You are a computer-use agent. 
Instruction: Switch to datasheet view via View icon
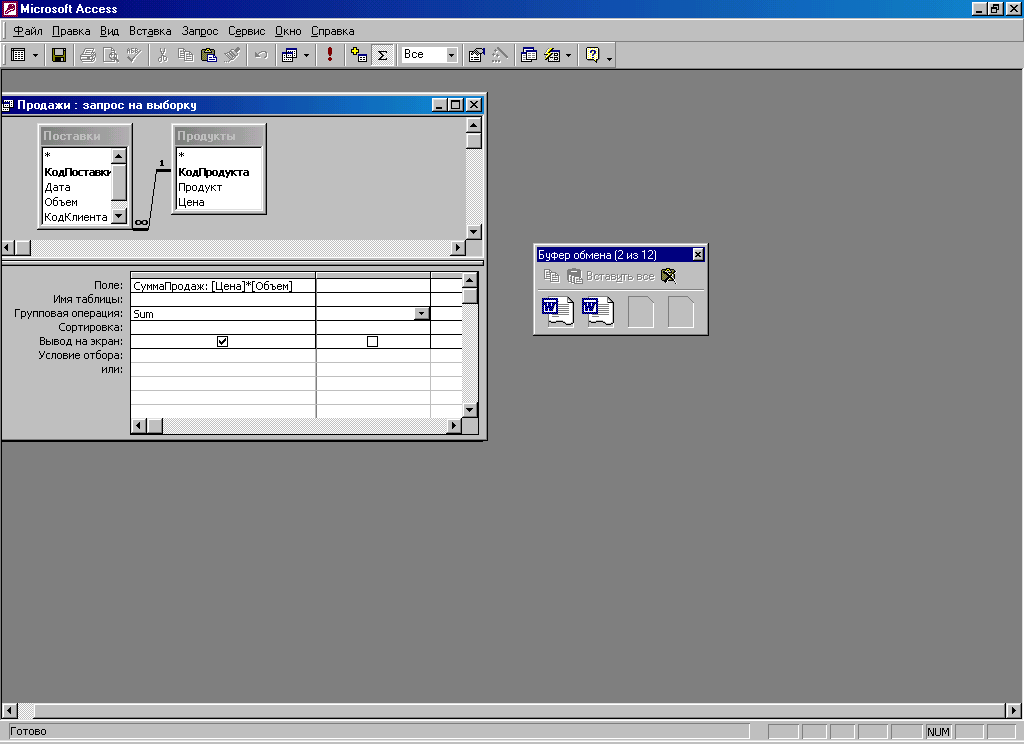click(x=18, y=56)
